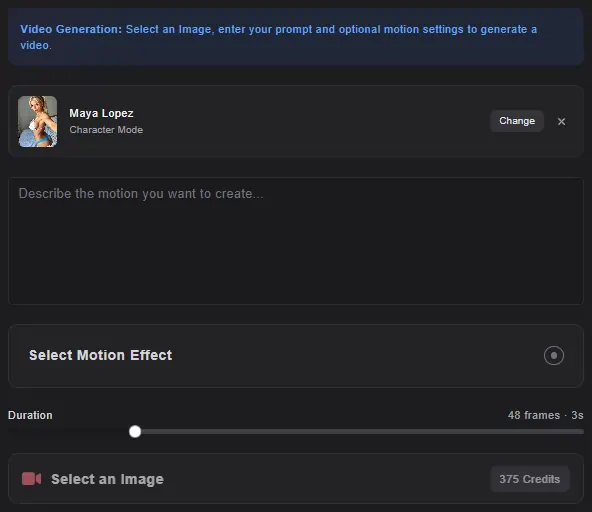Viewport: 592px width, 512px height.
Task: Click the Video Generation info banner text
Action: pyautogui.click(x=279, y=37)
